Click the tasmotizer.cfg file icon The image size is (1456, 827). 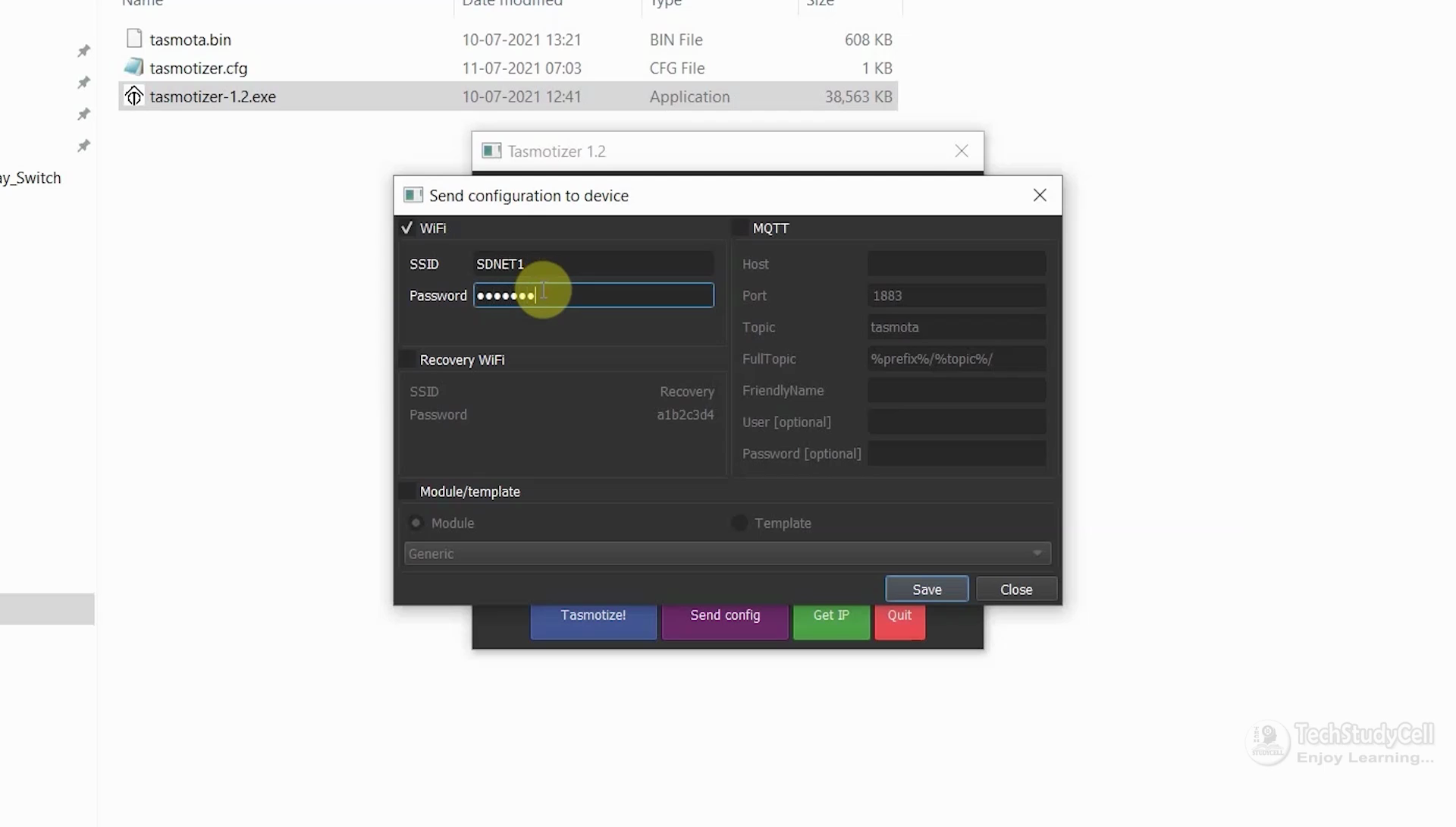134,68
